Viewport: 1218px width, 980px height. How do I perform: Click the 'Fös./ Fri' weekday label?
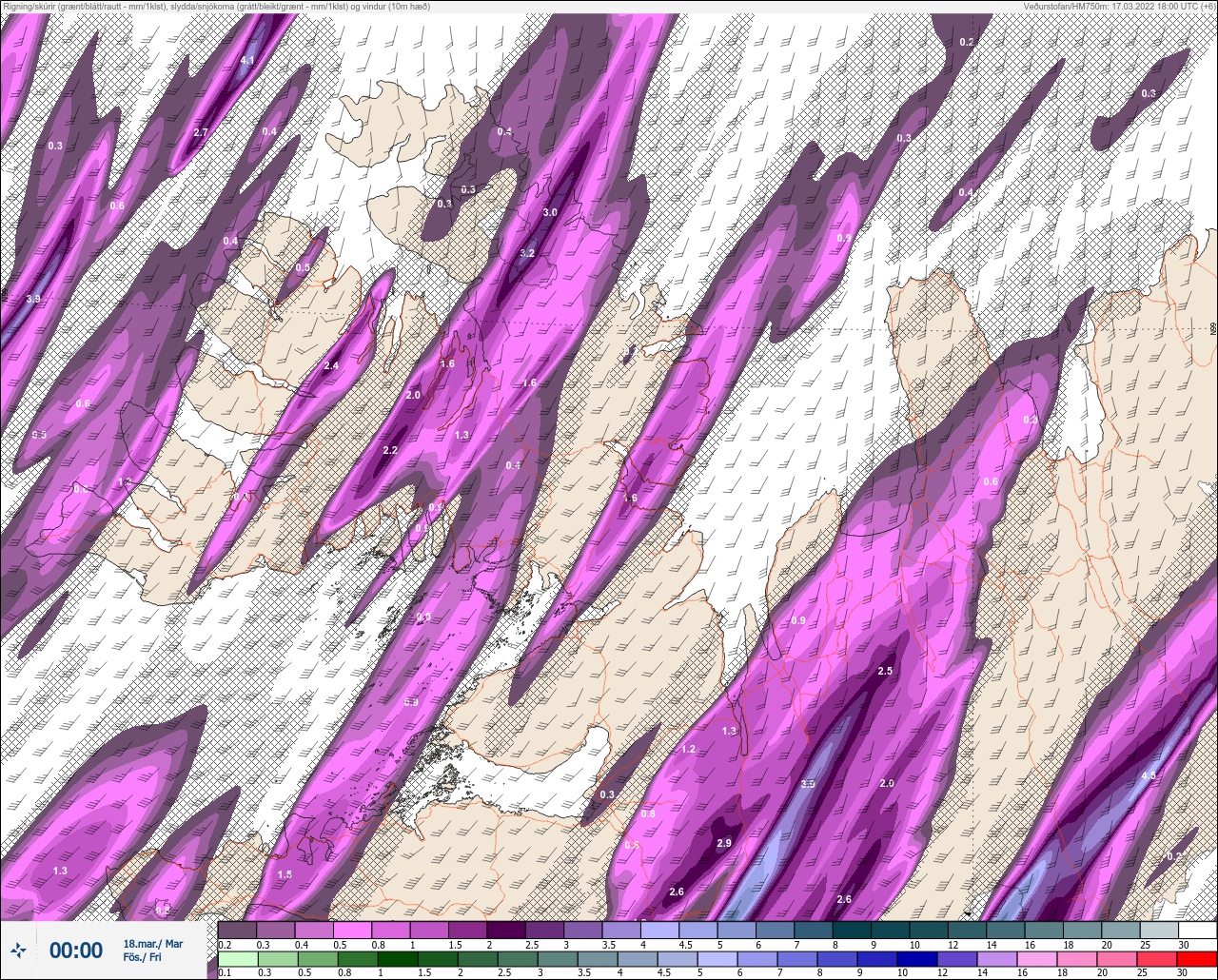pyautogui.click(x=142, y=957)
